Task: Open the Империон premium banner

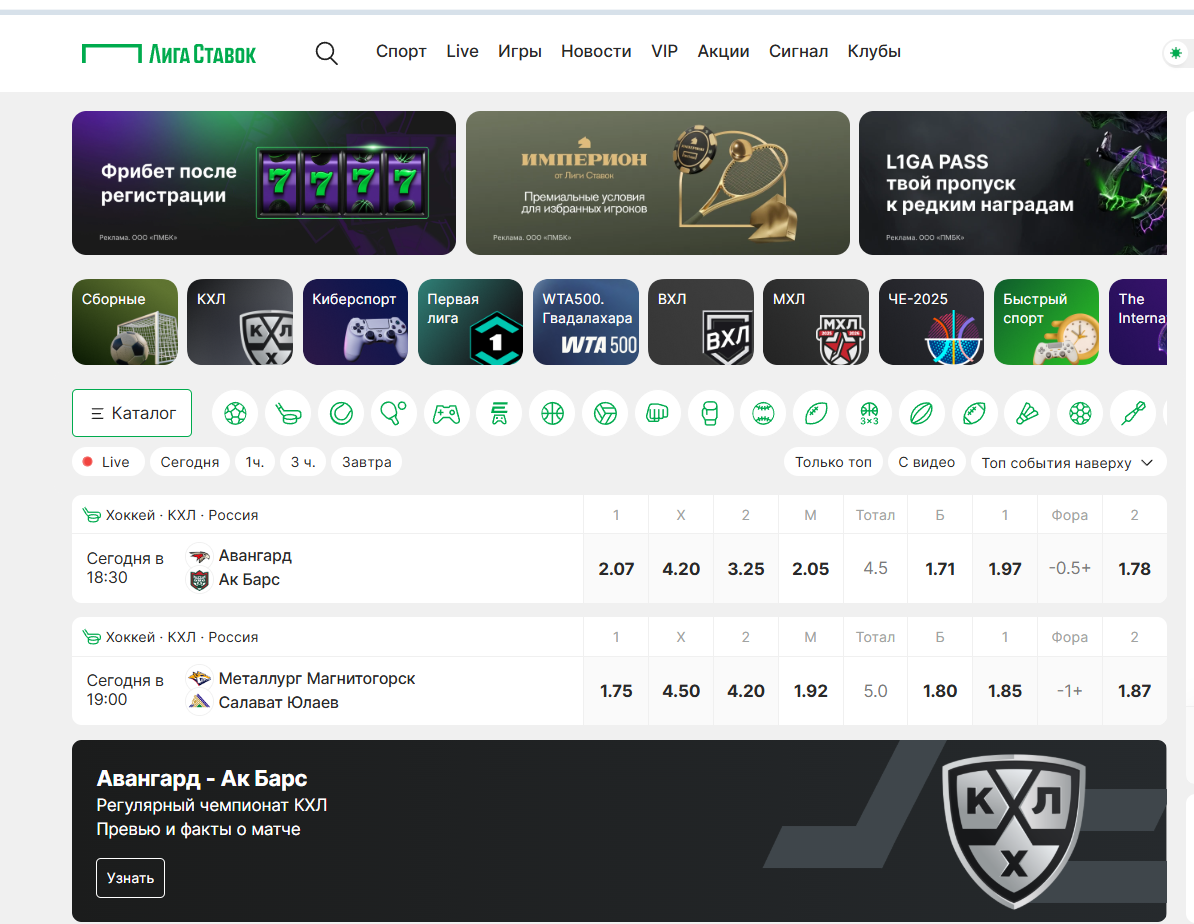Action: (x=658, y=183)
